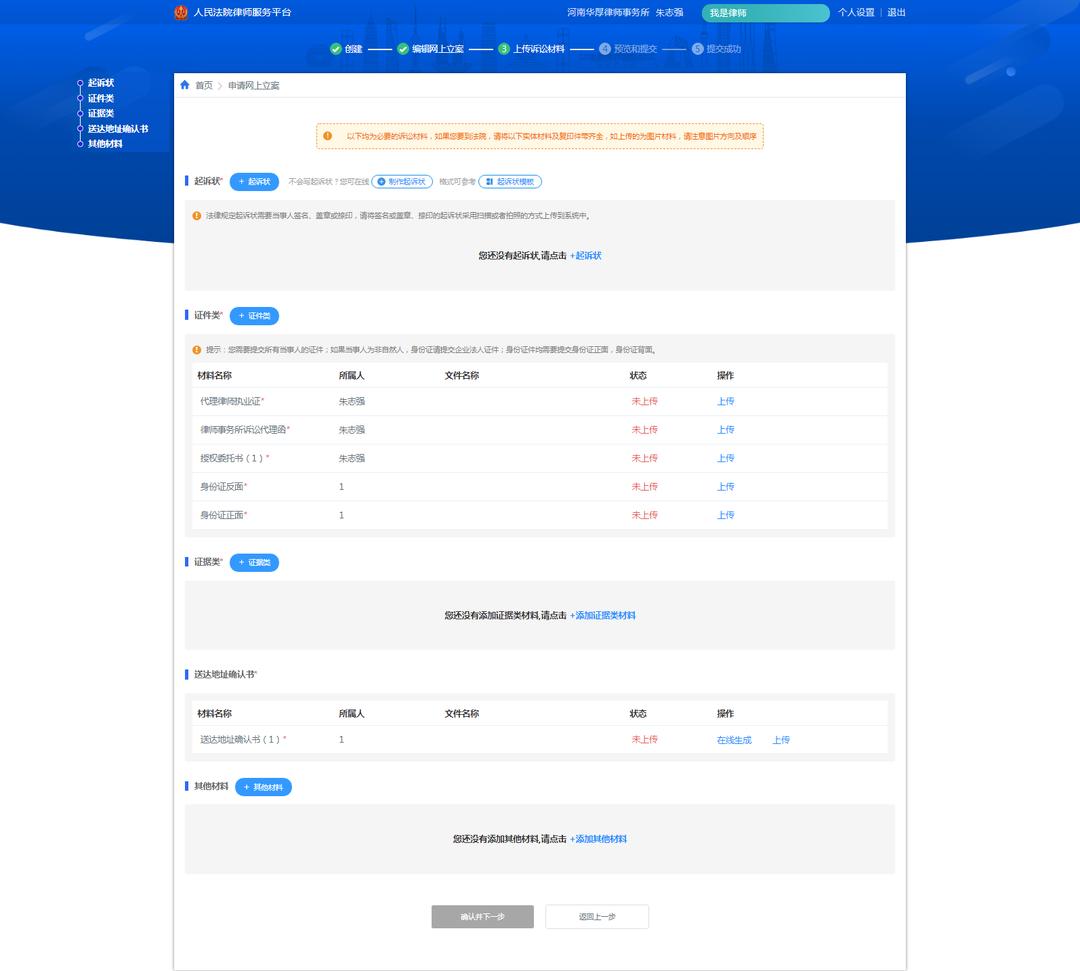Click 未上传 status of 身份证正面

[645, 515]
